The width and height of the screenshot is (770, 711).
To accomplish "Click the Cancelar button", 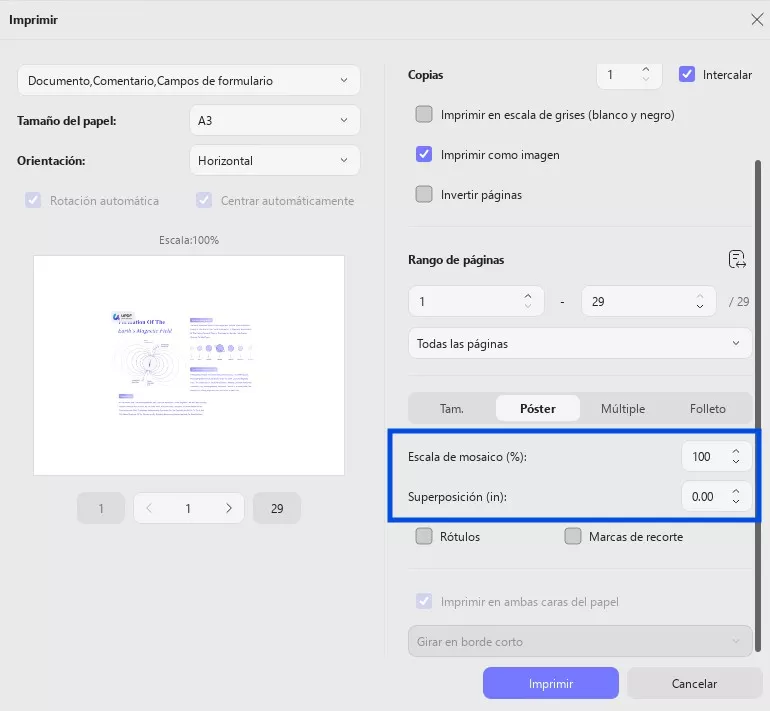I will pos(693,684).
